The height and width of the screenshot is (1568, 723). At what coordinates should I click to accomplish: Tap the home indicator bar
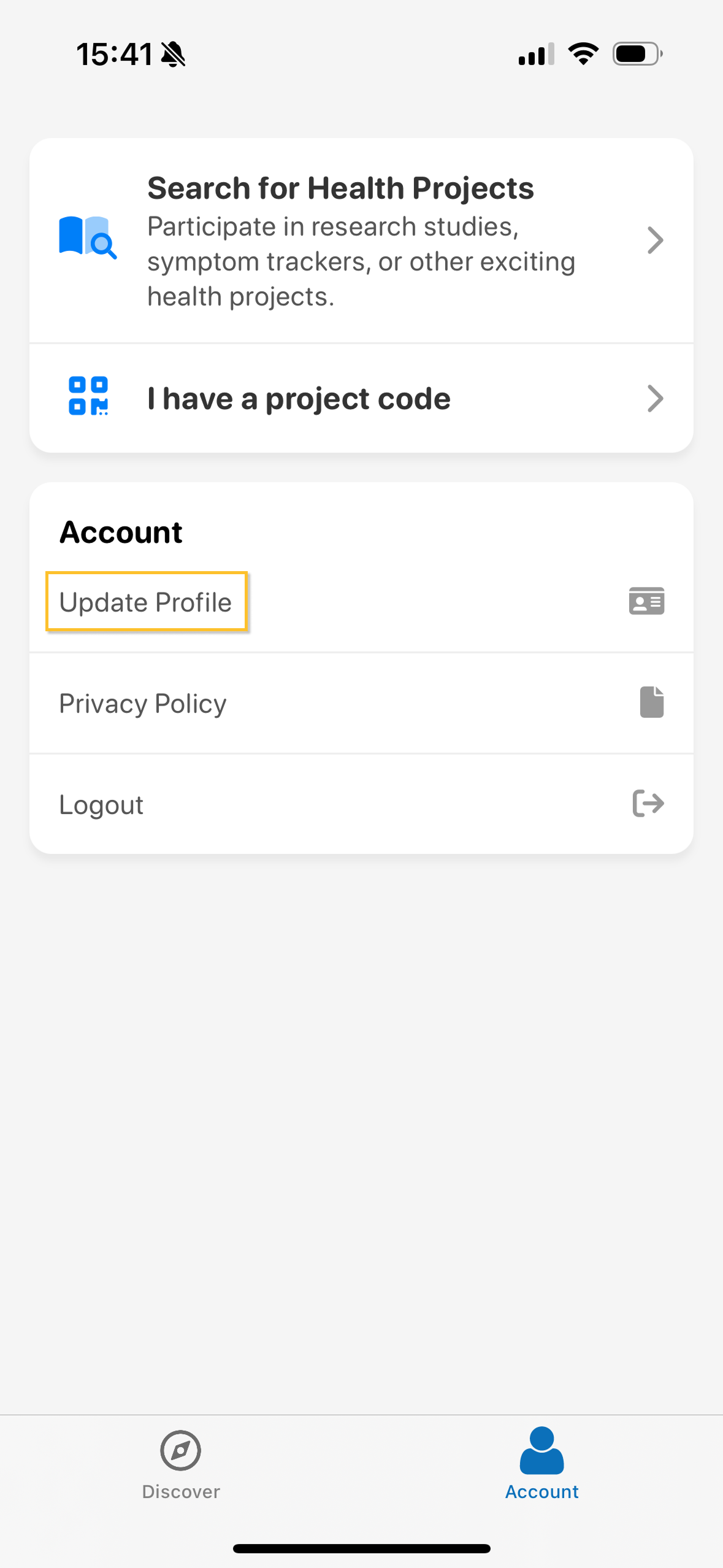coord(361,1549)
